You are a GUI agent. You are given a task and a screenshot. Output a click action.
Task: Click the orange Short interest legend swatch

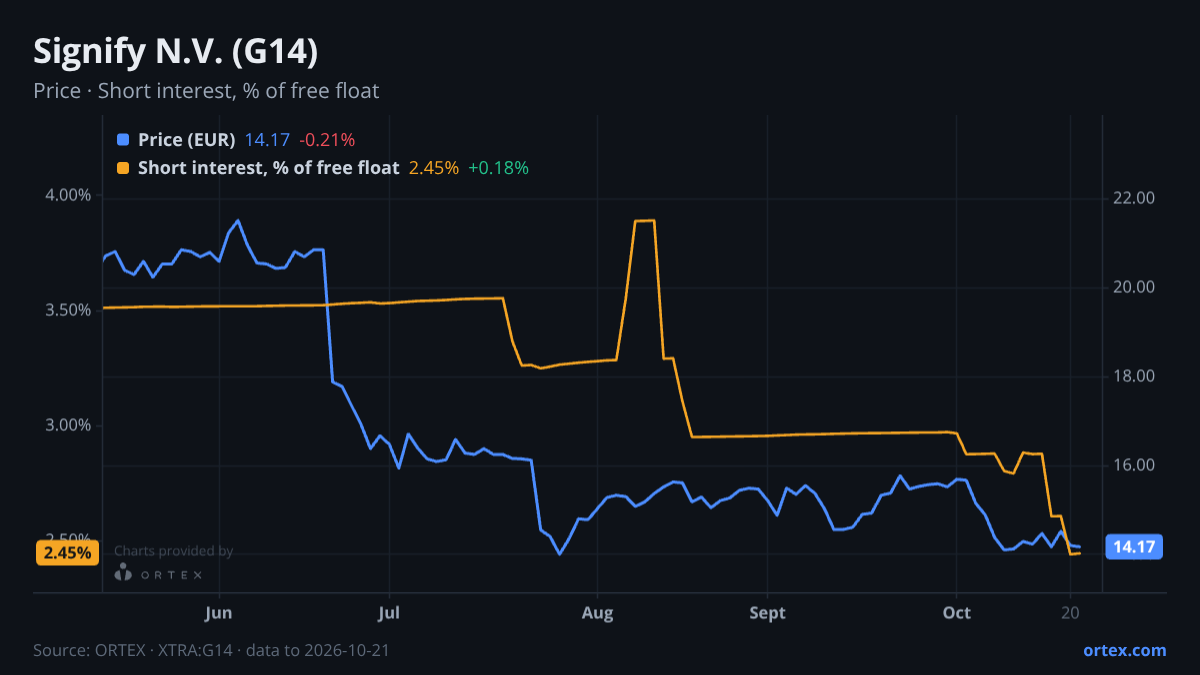(123, 168)
